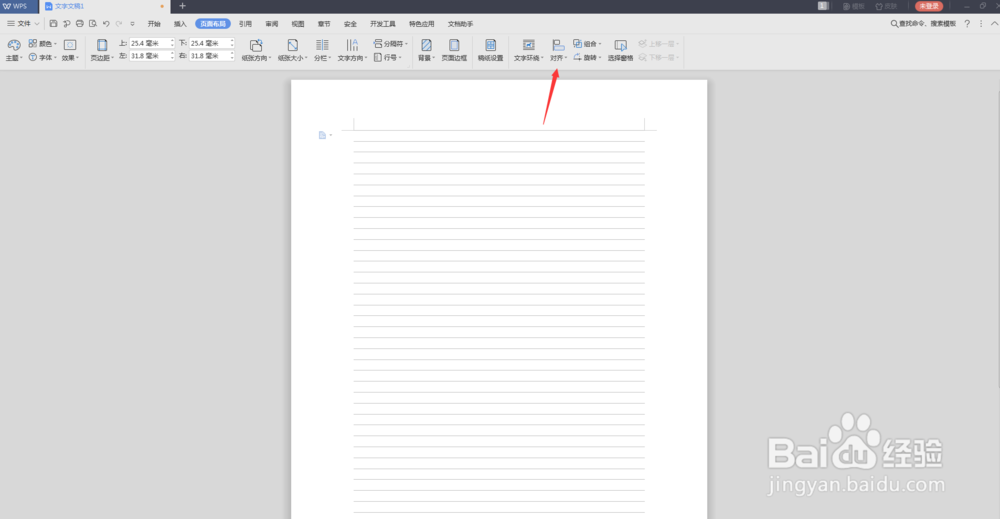Open the 对齐 align menu
1000x519 pixels.
558,50
